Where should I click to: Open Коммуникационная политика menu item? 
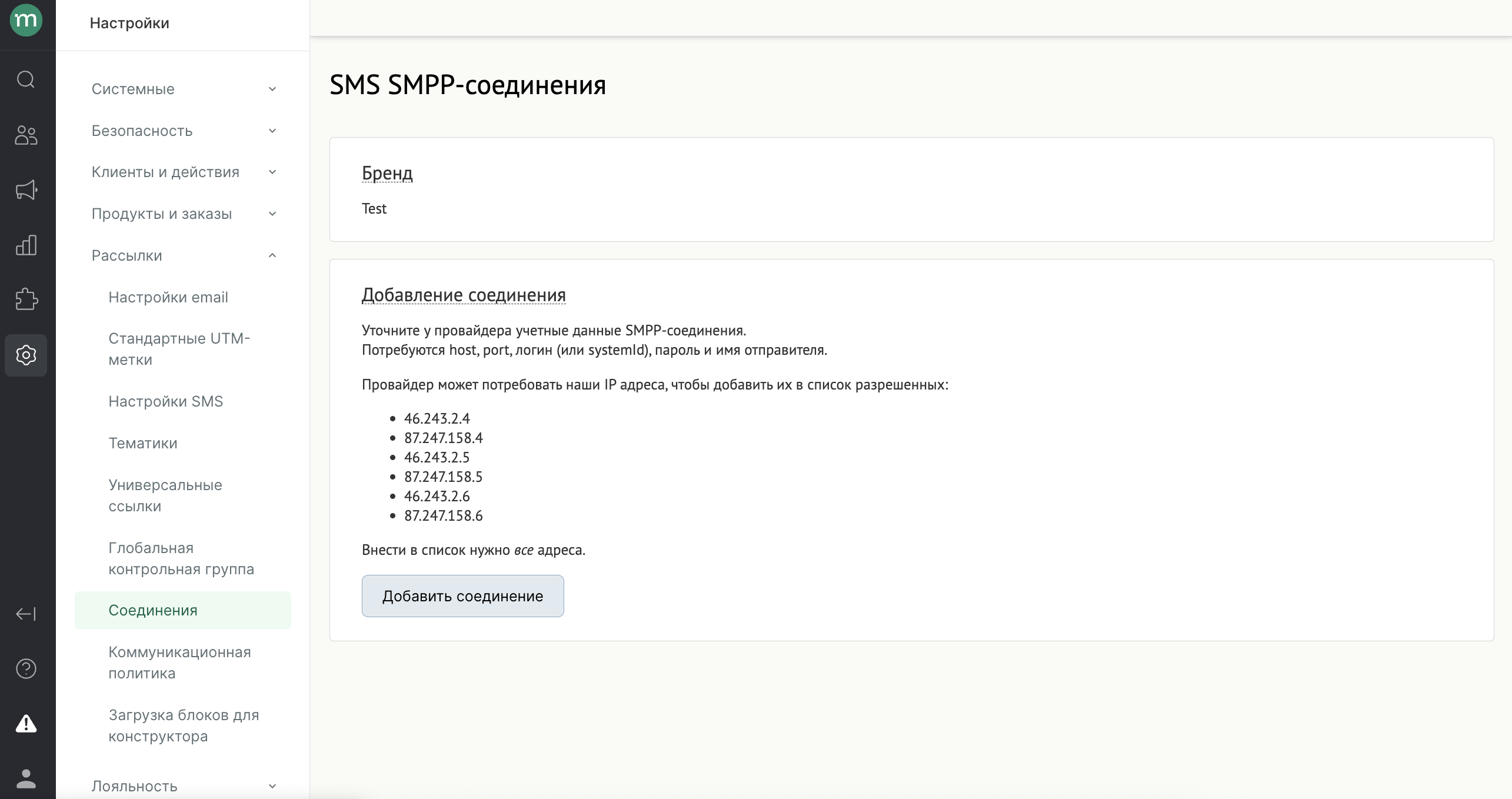(183, 662)
